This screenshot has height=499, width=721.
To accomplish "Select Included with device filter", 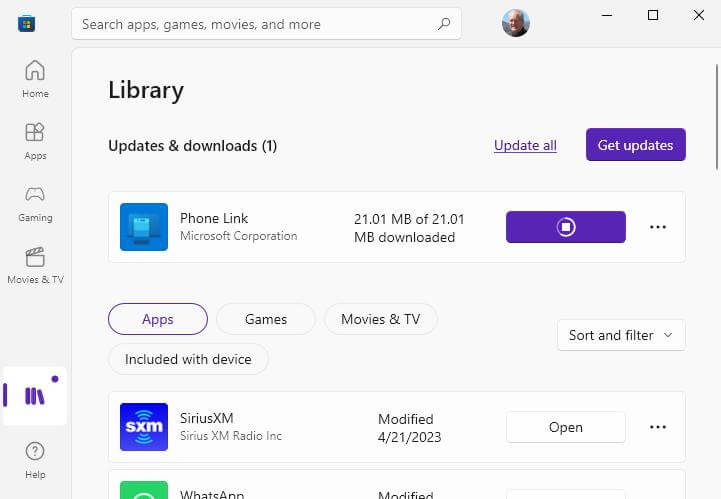I will (188, 359).
